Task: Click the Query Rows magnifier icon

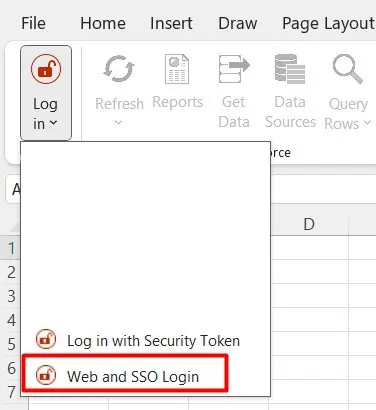Action: 347,69
